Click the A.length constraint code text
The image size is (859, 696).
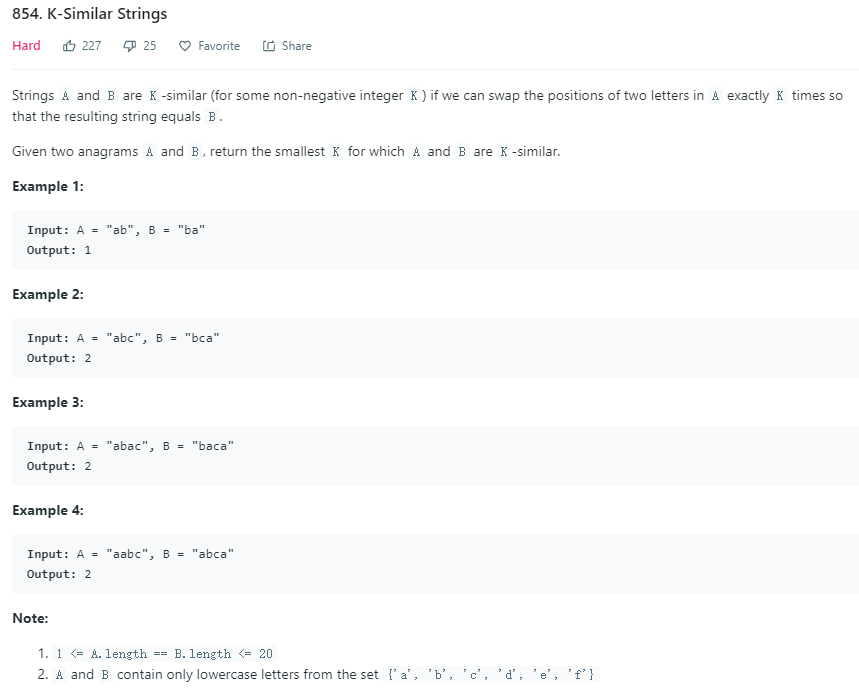pyautogui.click(x=164, y=654)
